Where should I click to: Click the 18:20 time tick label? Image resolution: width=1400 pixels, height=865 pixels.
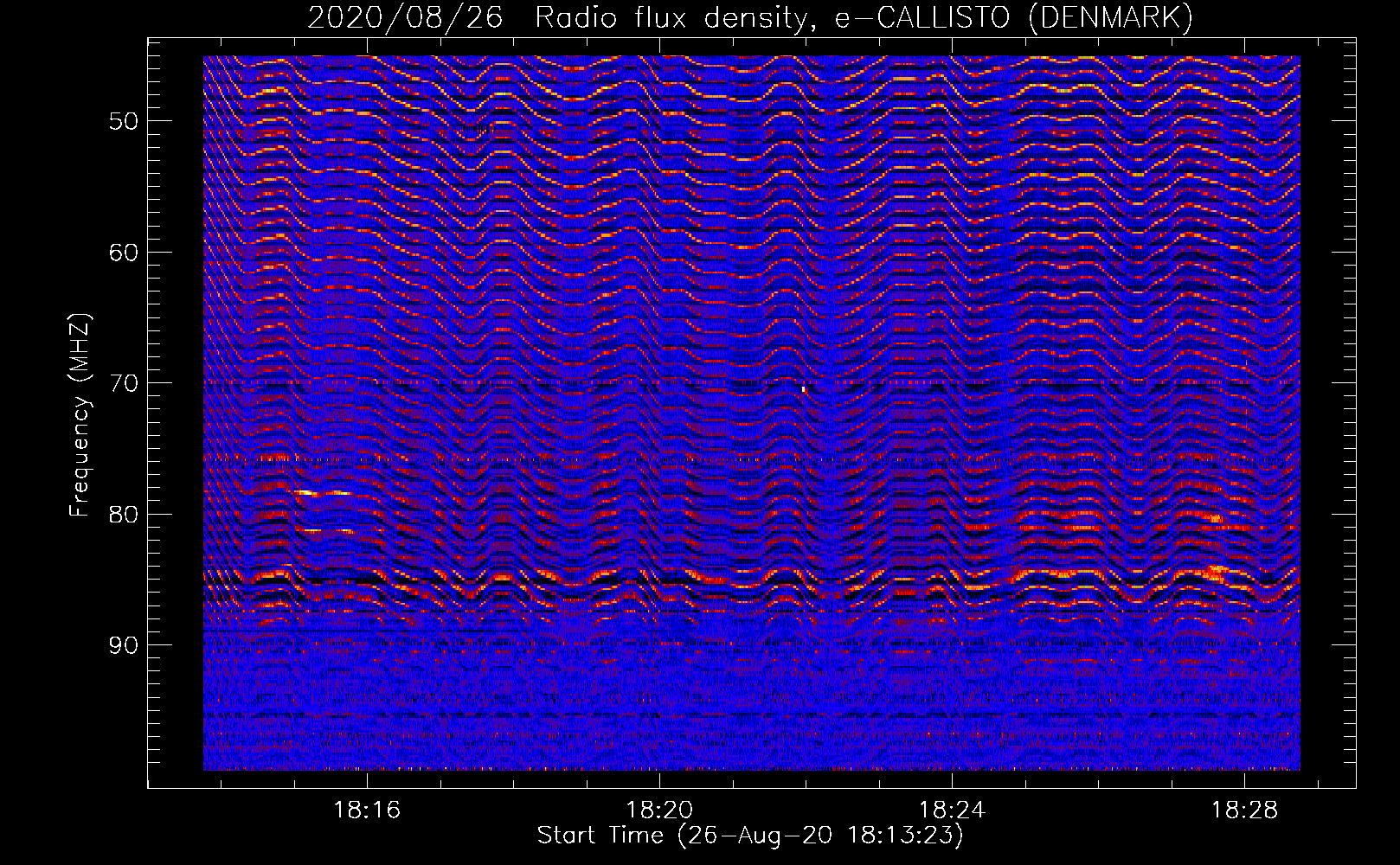659,811
